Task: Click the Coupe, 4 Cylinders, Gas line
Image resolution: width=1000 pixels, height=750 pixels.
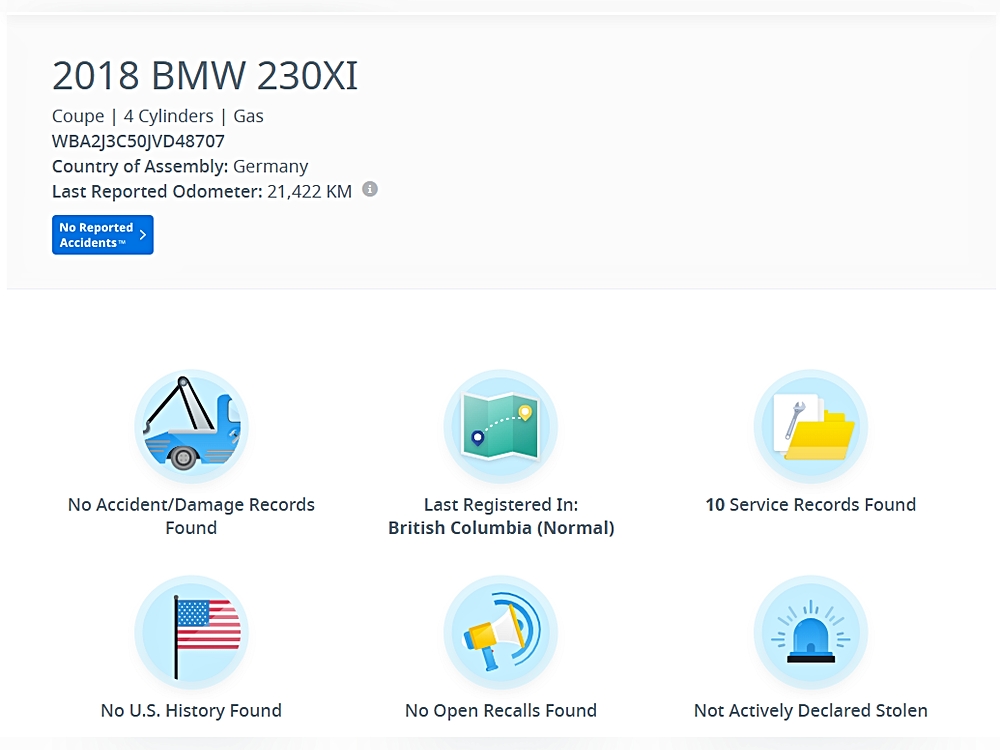Action: pyautogui.click(x=158, y=116)
